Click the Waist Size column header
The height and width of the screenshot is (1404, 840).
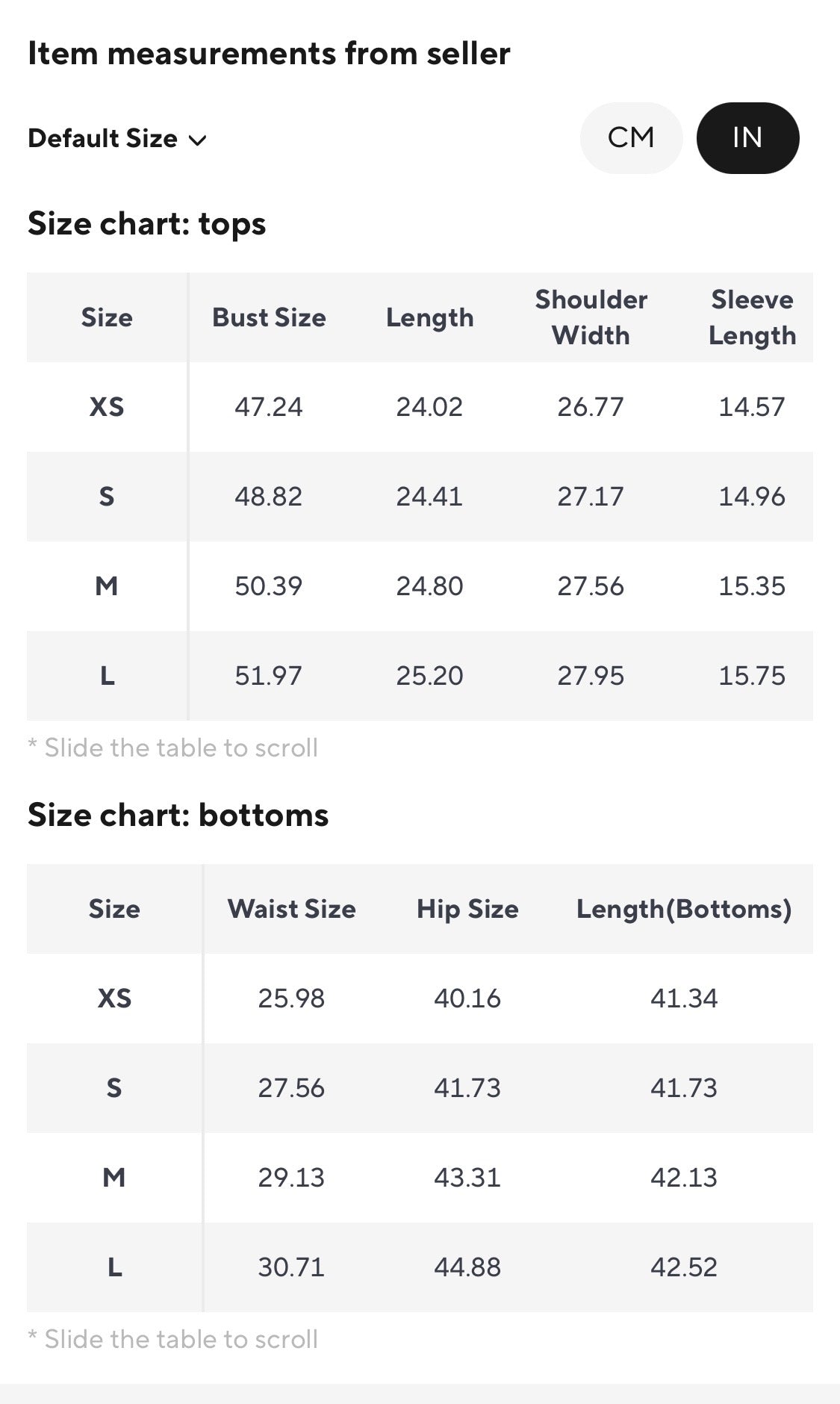[291, 909]
